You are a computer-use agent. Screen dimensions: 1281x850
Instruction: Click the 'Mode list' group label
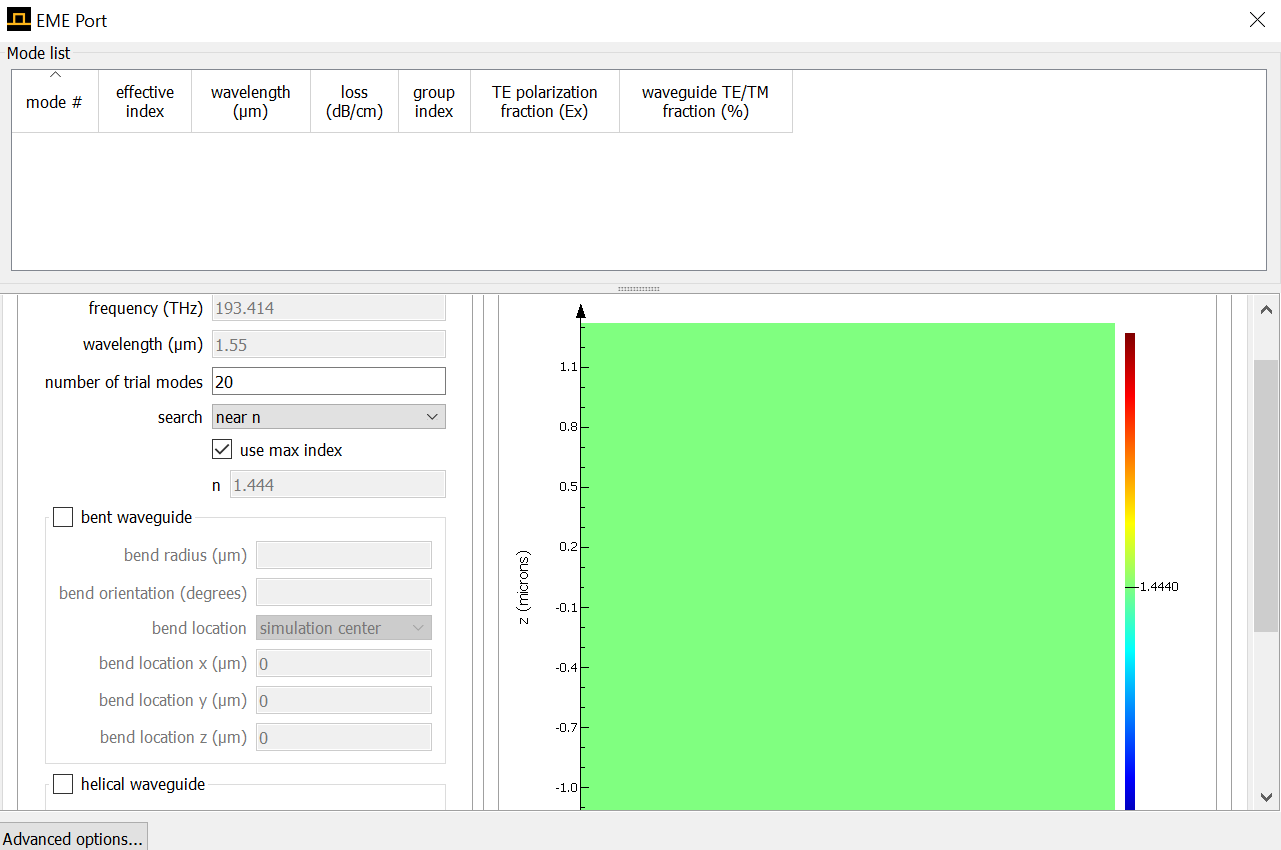tap(39, 53)
